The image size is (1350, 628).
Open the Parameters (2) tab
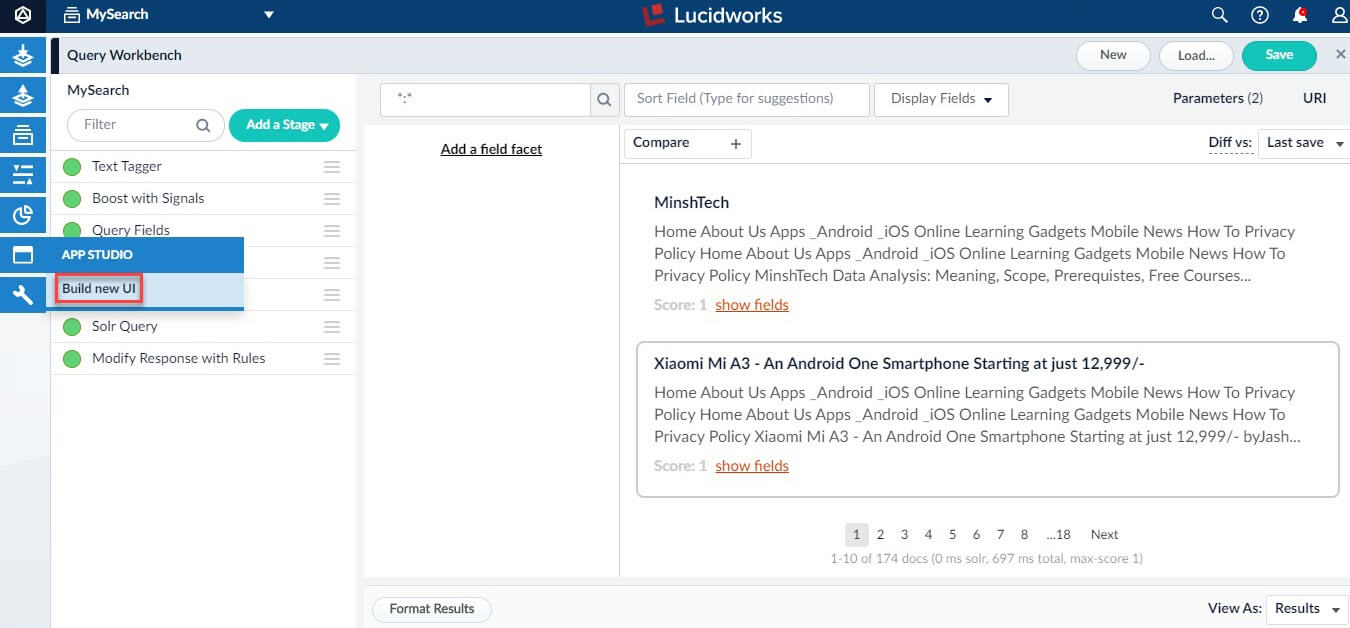click(x=1217, y=98)
